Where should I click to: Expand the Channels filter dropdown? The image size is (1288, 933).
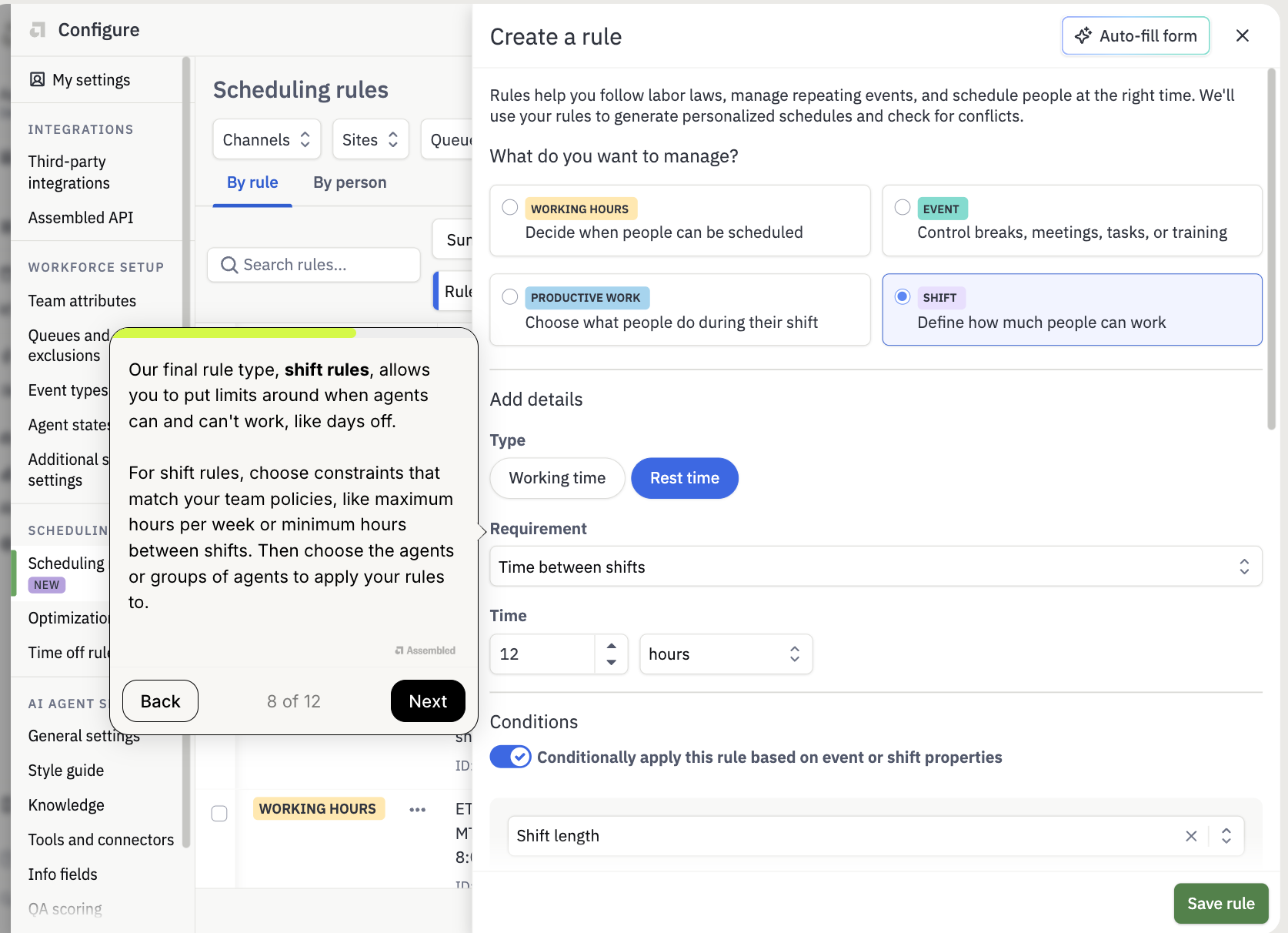tap(266, 140)
